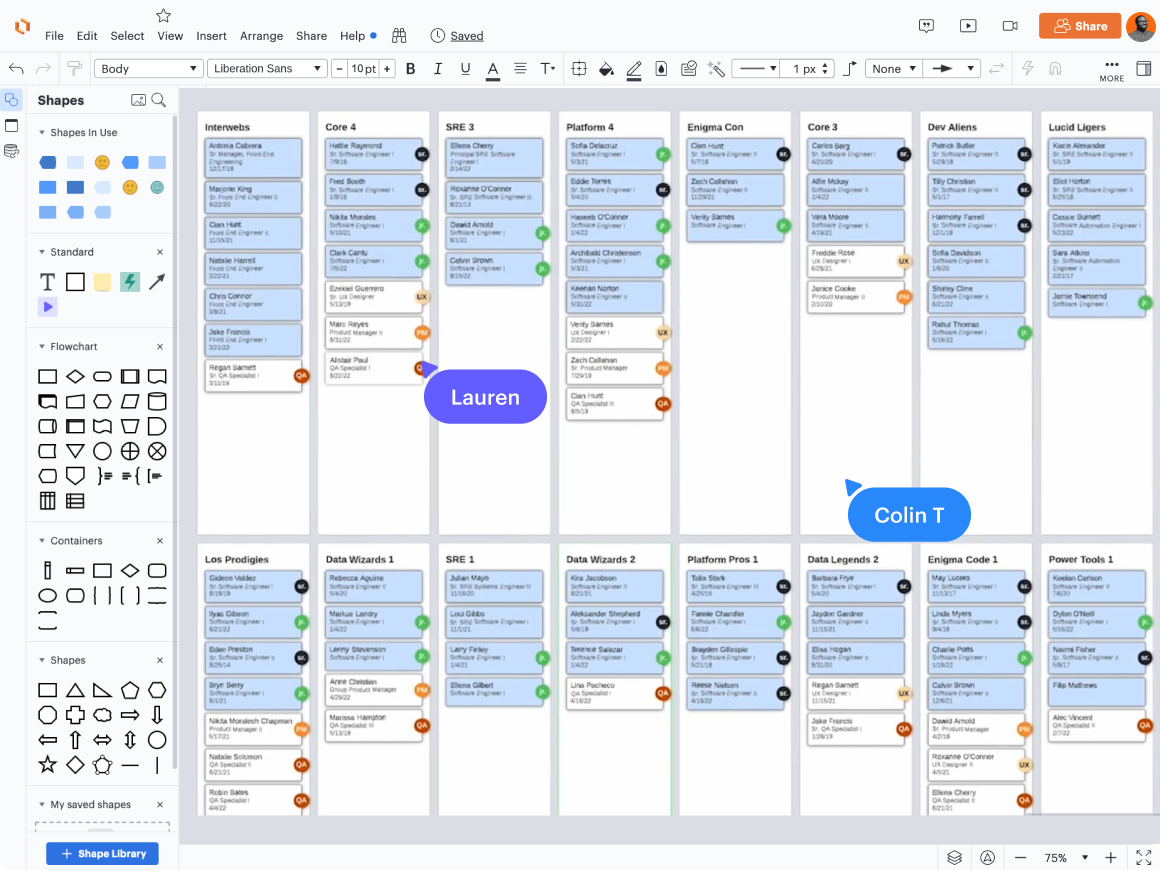Toggle underline text formatting

click(465, 69)
